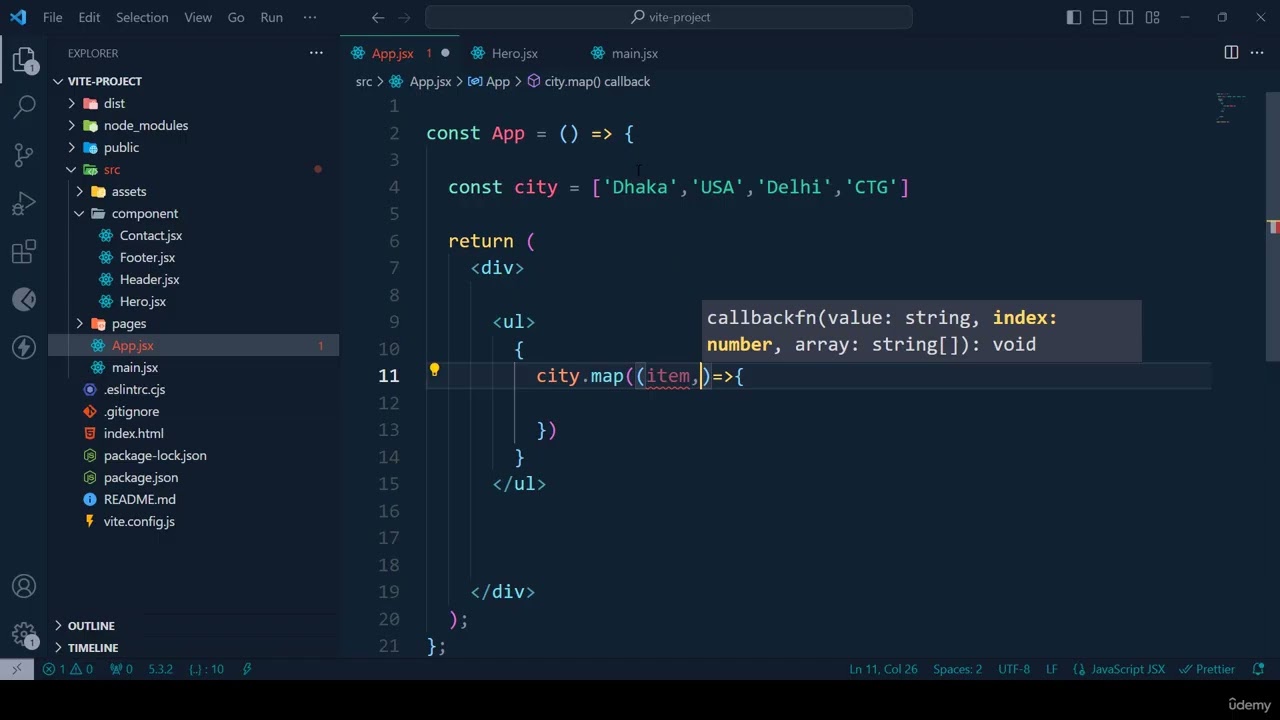Image resolution: width=1280 pixels, height=720 pixels.
Task: Click the Explorer more actions ellipsis
Action: pyautogui.click(x=316, y=53)
